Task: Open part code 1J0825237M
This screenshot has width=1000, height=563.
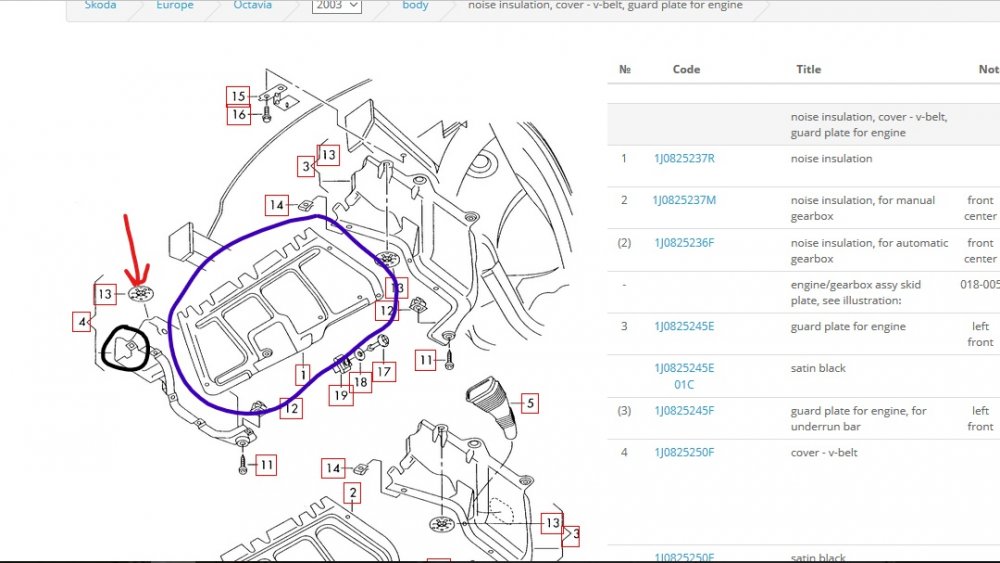Action: click(x=684, y=200)
